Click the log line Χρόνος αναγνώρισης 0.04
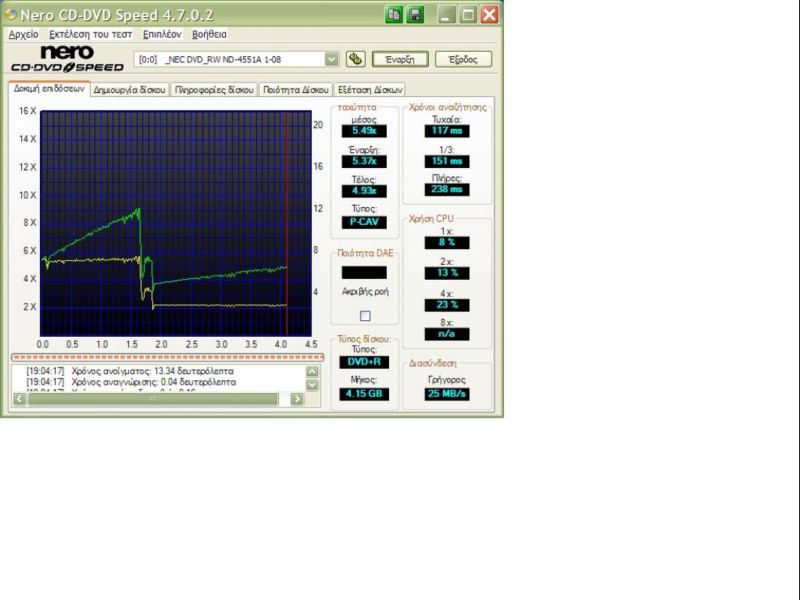 point(132,382)
